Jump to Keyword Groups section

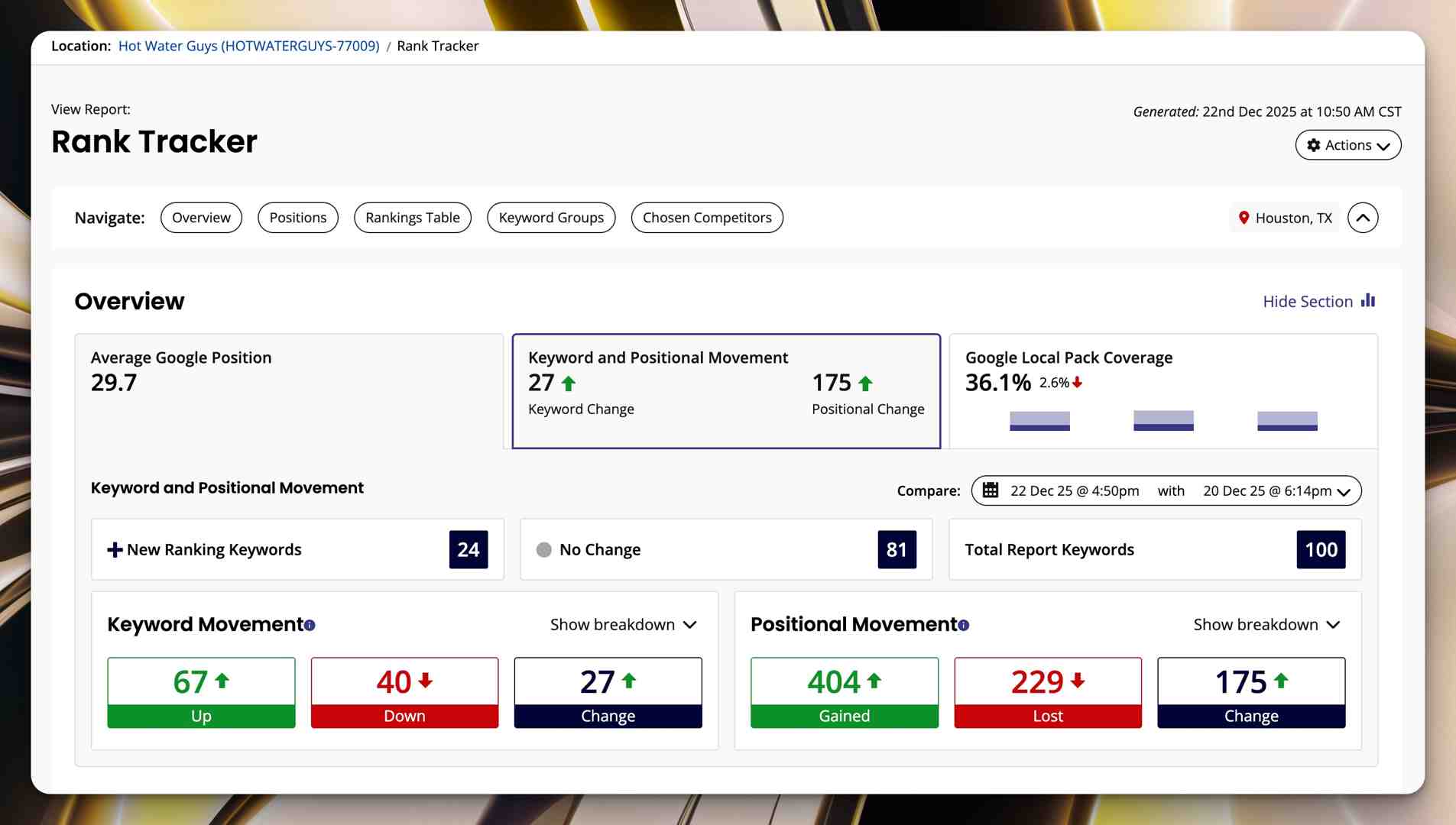tap(551, 218)
